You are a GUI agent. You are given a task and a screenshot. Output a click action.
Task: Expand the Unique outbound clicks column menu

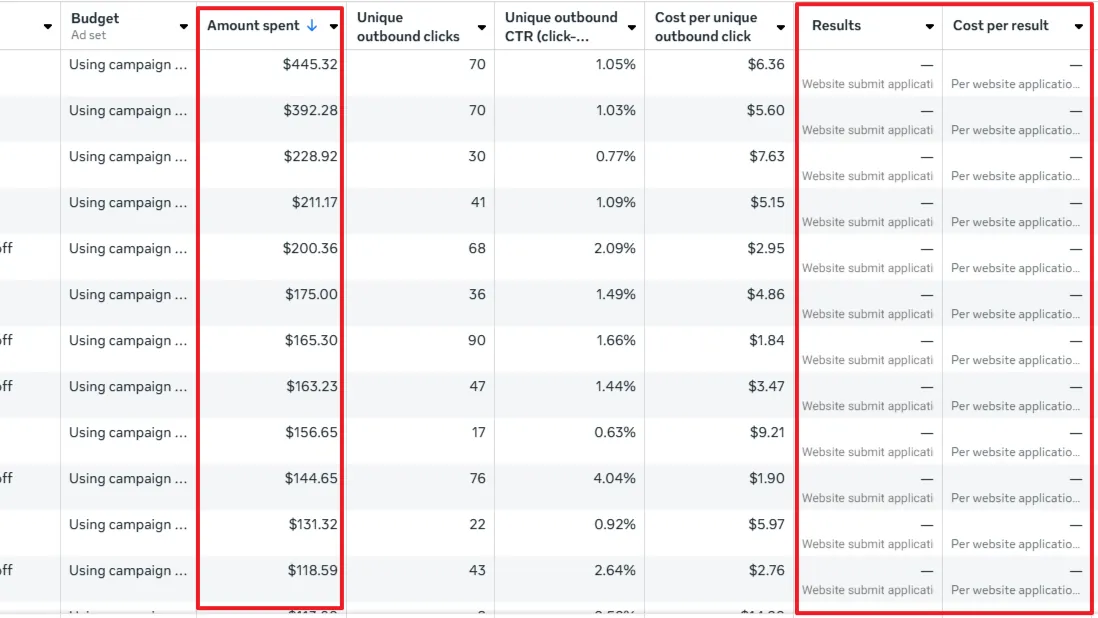tap(482, 27)
